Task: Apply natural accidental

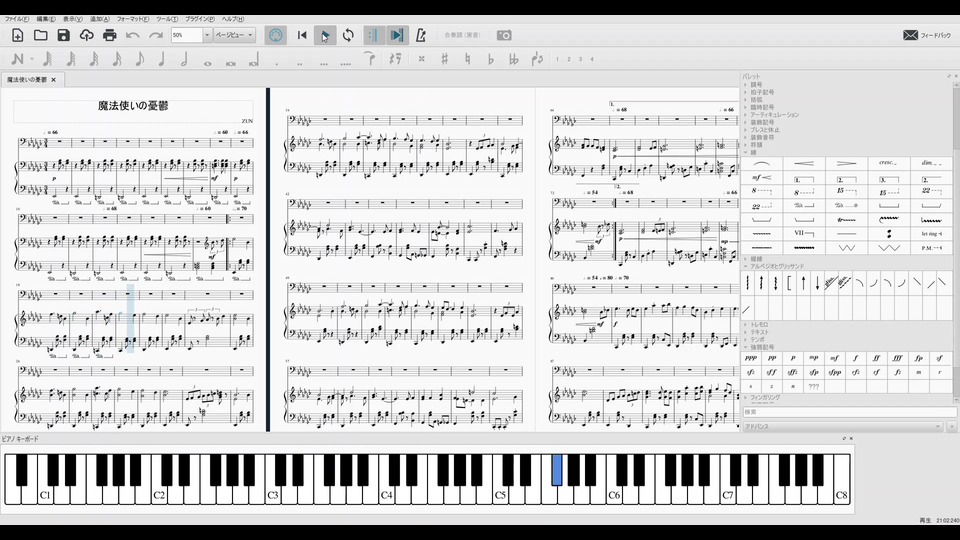Action: click(468, 59)
